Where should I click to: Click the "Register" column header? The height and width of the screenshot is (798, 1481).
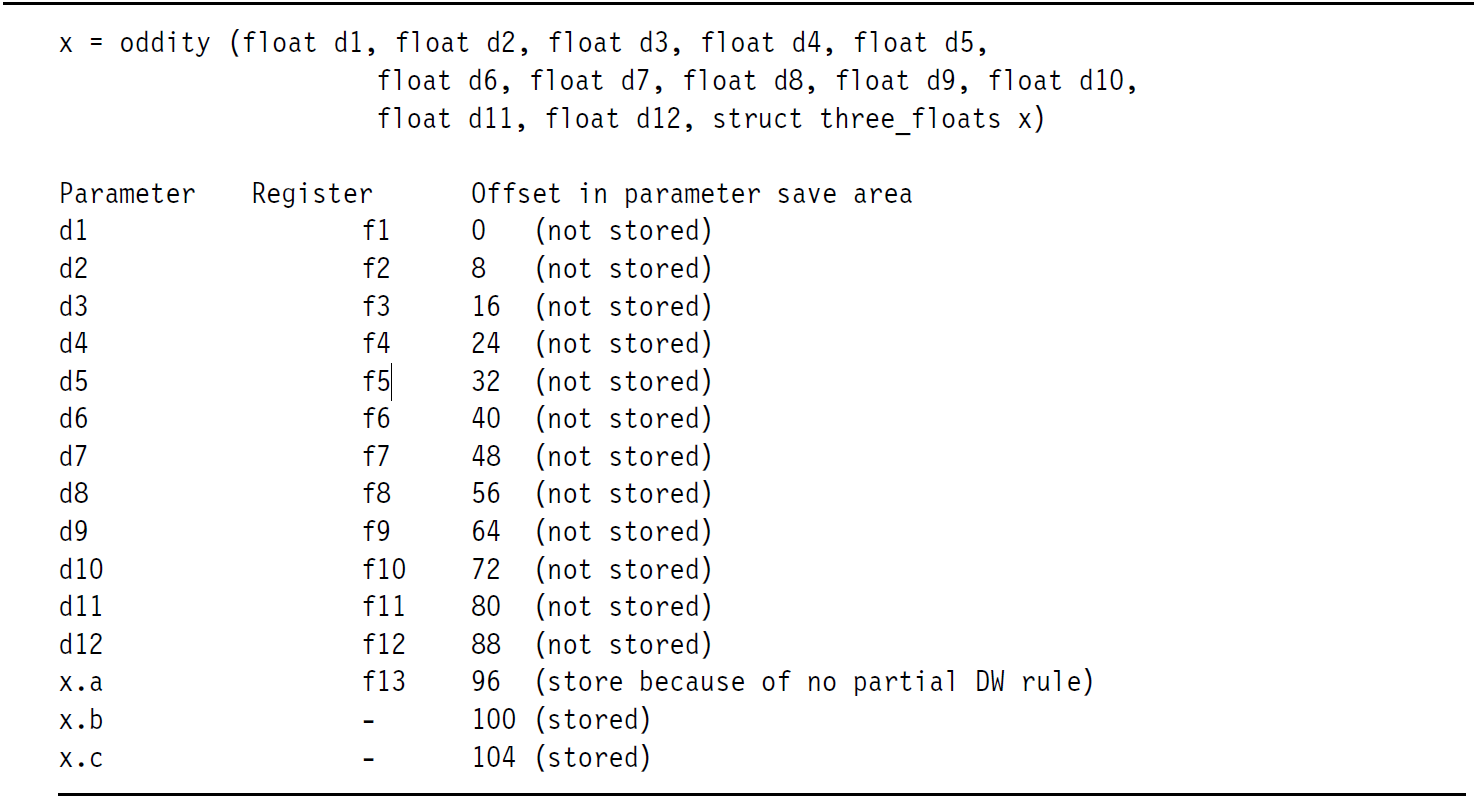312,194
